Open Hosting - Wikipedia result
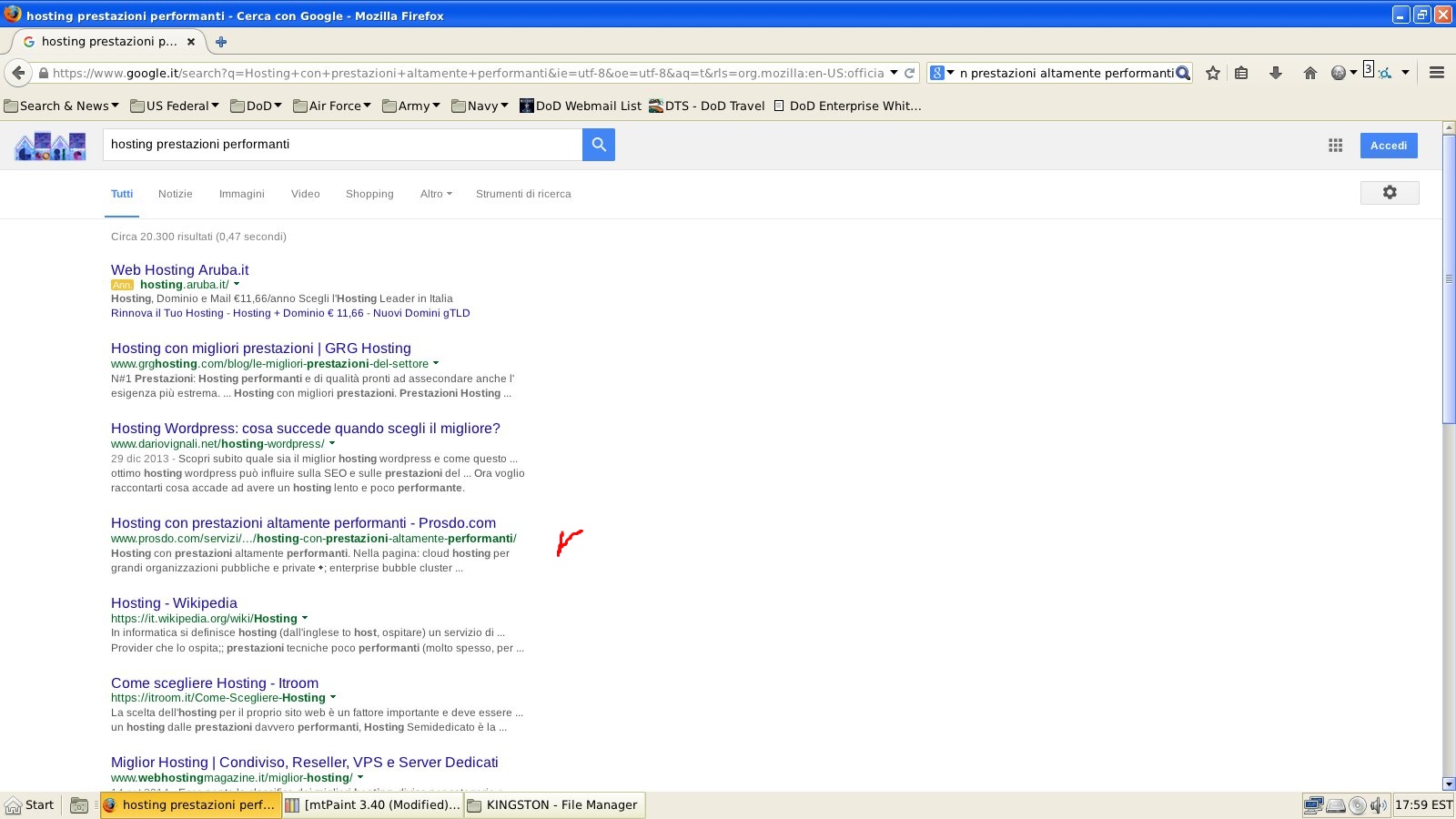 click(174, 602)
